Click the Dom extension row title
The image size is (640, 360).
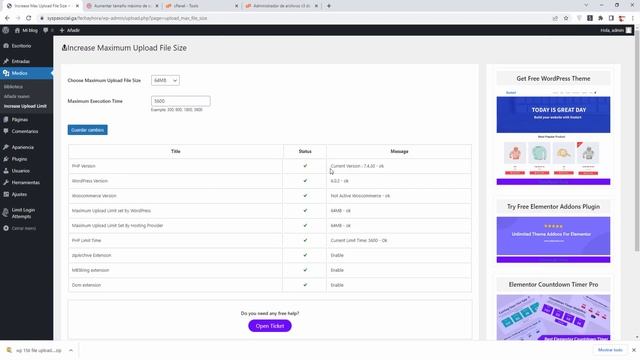point(87,285)
